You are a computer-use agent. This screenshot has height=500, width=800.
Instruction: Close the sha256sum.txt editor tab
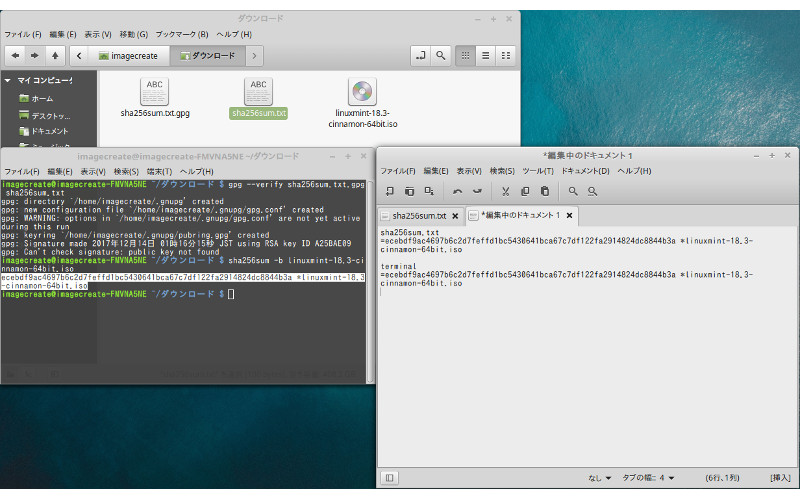pyautogui.click(x=455, y=216)
